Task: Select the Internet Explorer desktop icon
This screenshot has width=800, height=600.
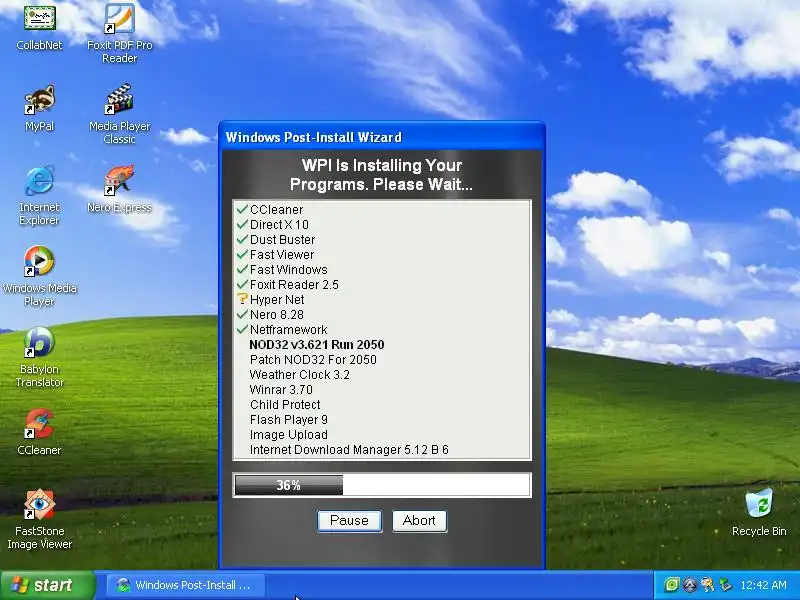Action: [39, 195]
